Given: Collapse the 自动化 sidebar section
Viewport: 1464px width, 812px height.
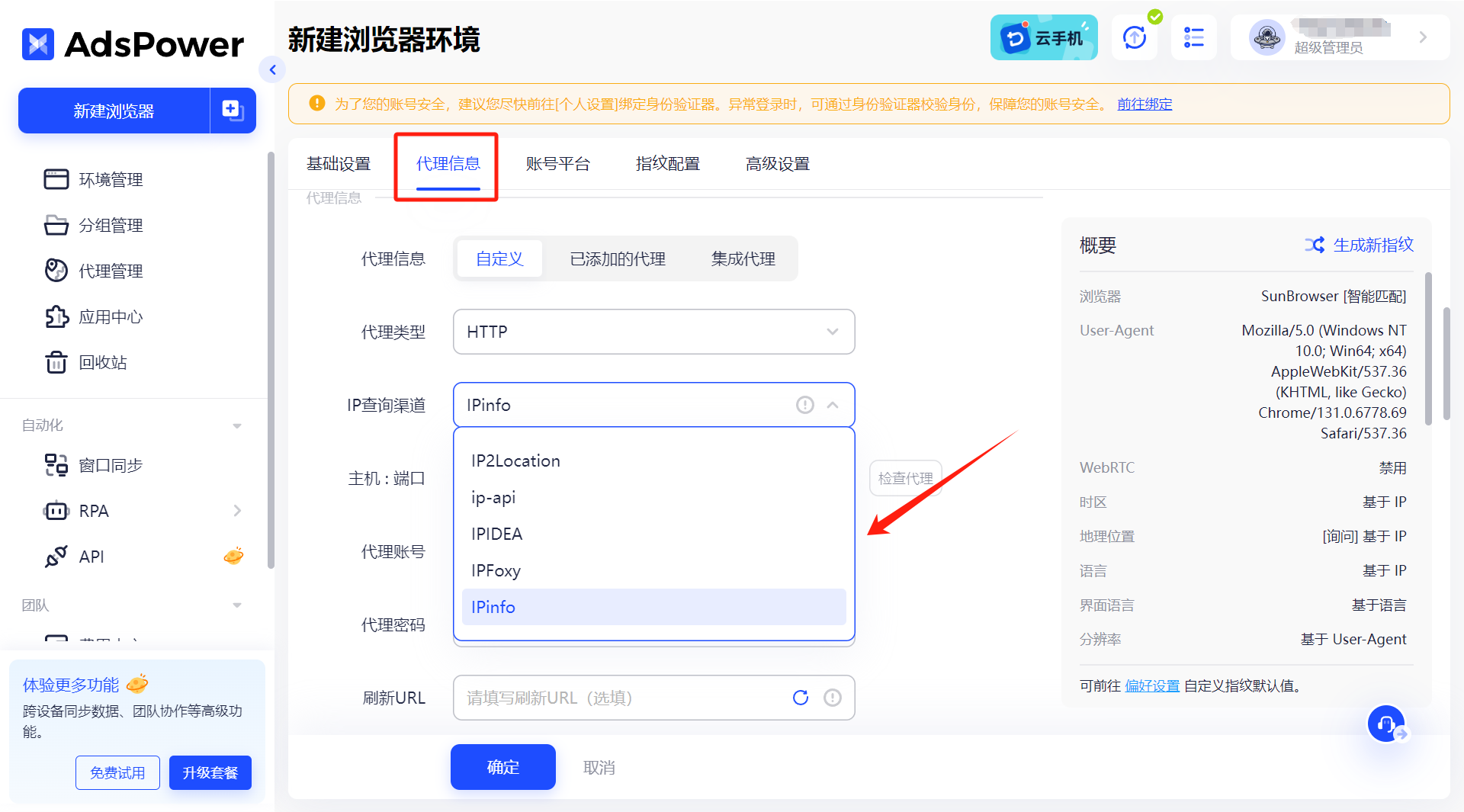Looking at the screenshot, I should tap(236, 425).
